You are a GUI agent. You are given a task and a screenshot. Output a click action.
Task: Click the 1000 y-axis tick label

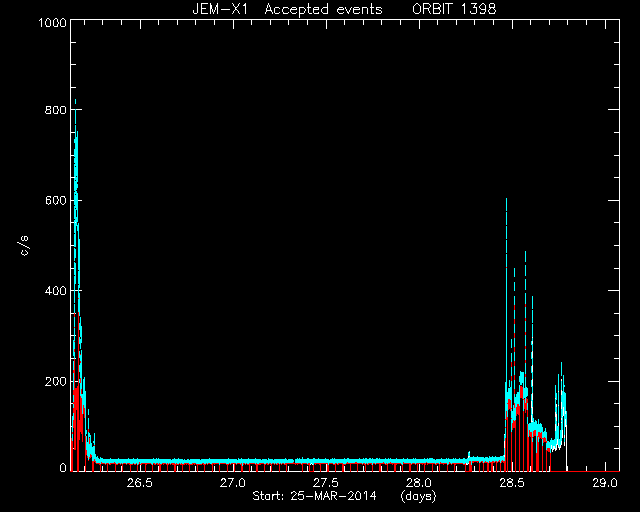(x=52, y=22)
